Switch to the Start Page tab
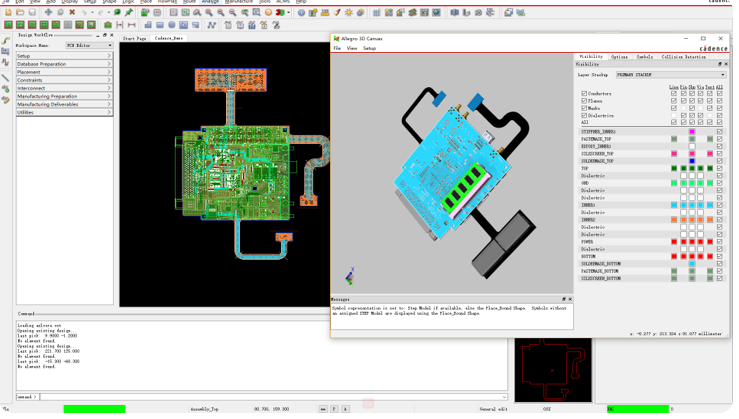The image size is (739, 419). point(134,38)
